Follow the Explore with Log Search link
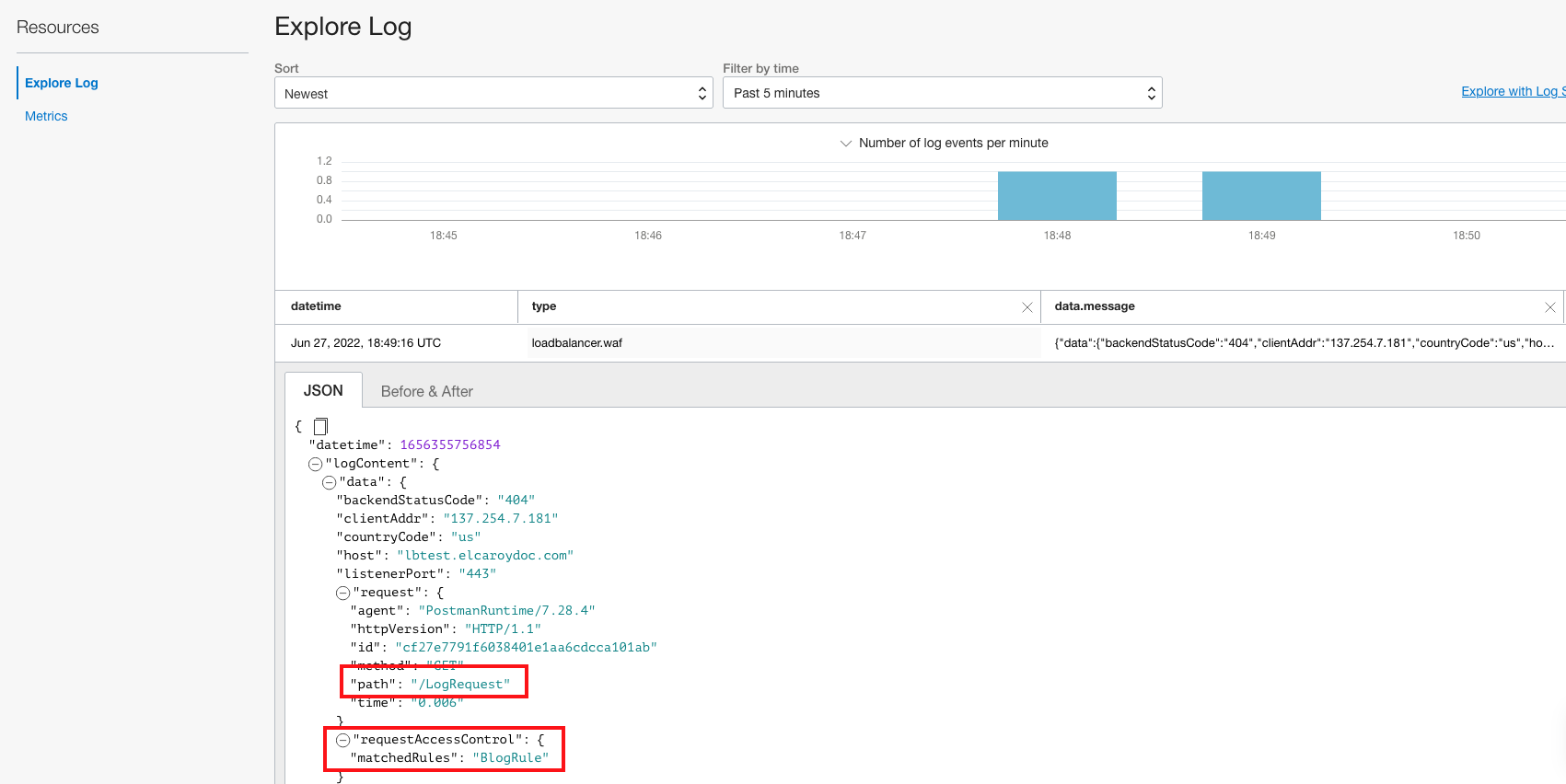The image size is (1566, 784). tap(1513, 91)
